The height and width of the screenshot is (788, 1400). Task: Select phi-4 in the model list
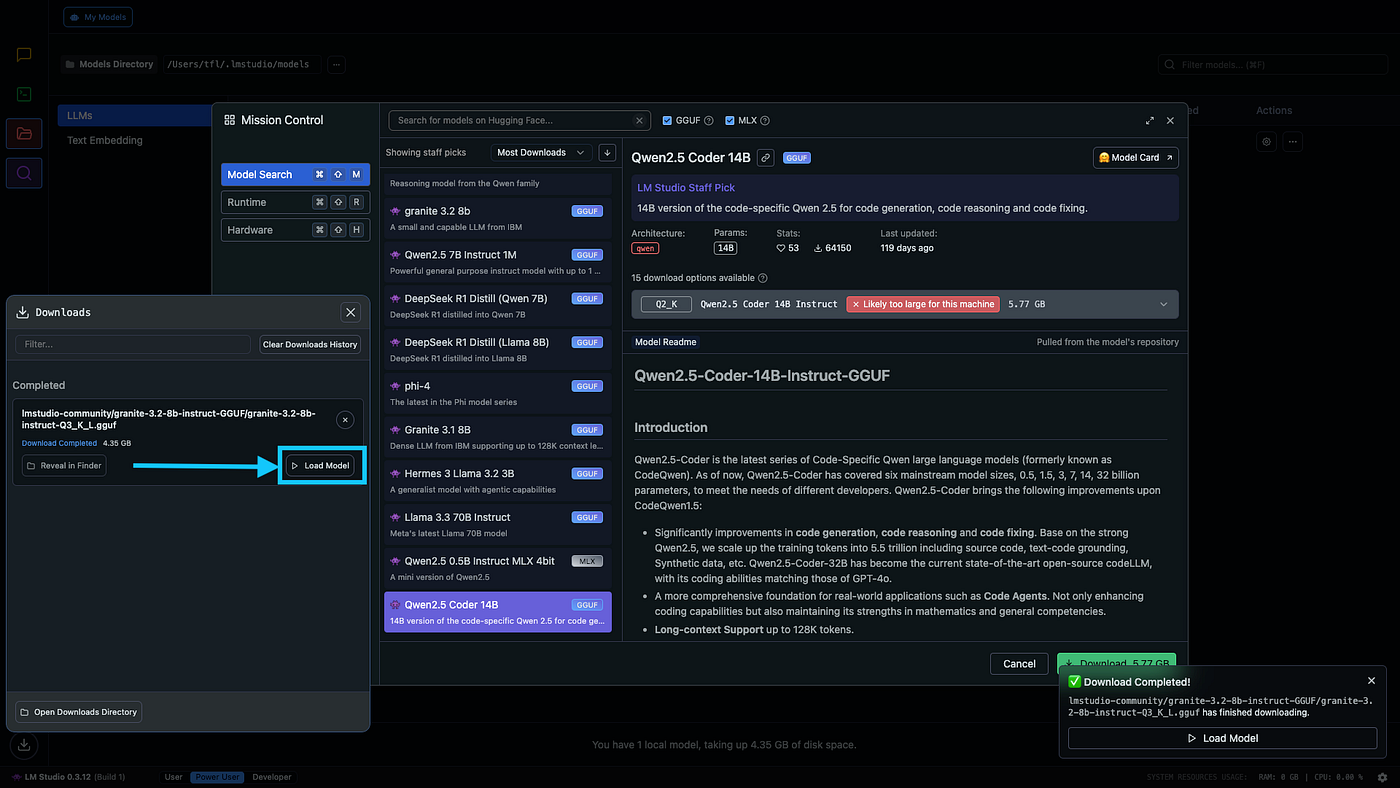click(497, 393)
